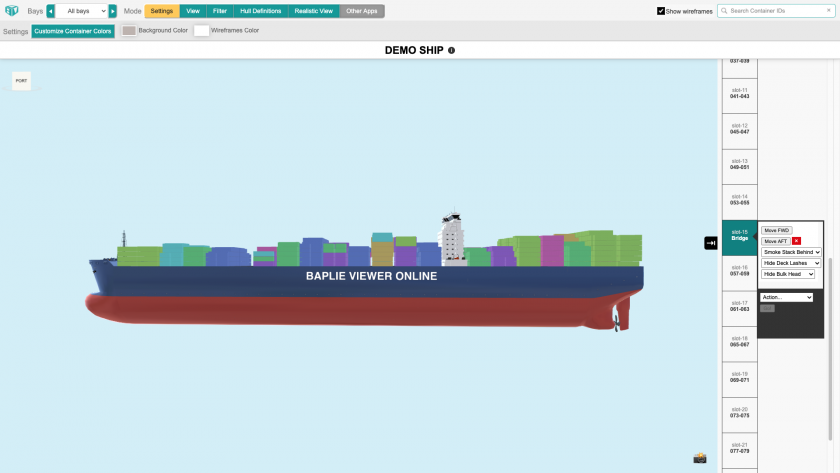Viewport: 840px width, 473px height.
Task: Select slot-18 065-067
Action: coord(739,344)
